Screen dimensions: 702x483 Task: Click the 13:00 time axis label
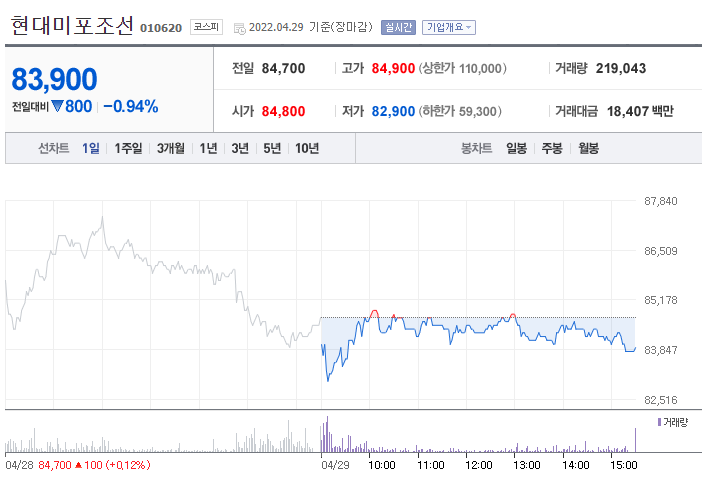526,466
